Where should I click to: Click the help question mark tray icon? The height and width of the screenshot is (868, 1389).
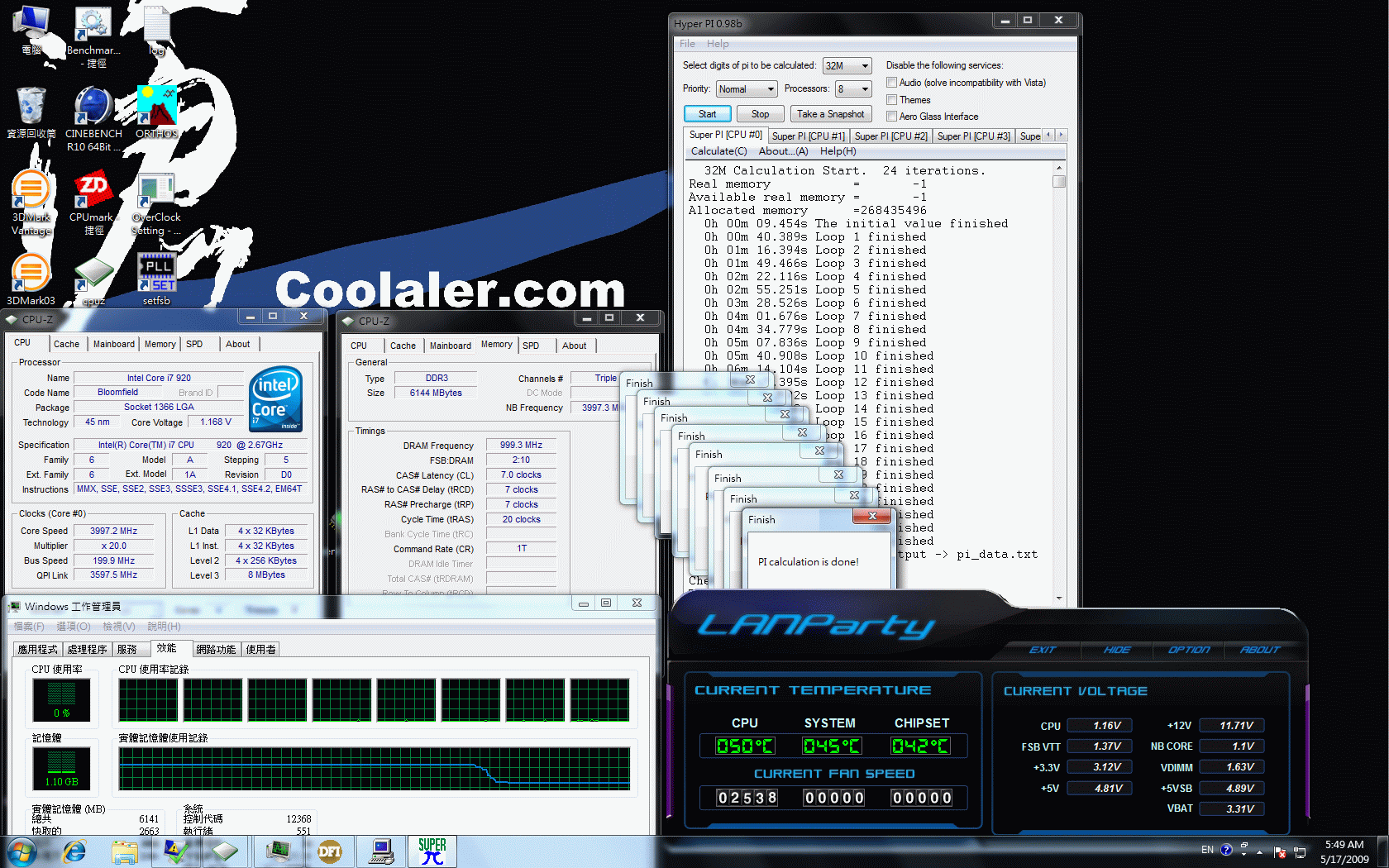1226,850
